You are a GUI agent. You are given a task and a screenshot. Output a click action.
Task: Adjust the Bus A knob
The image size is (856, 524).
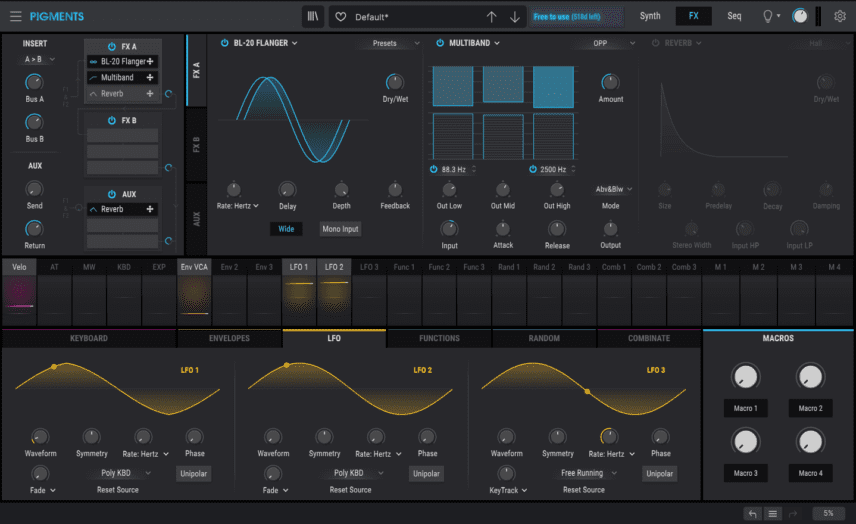tap(34, 82)
